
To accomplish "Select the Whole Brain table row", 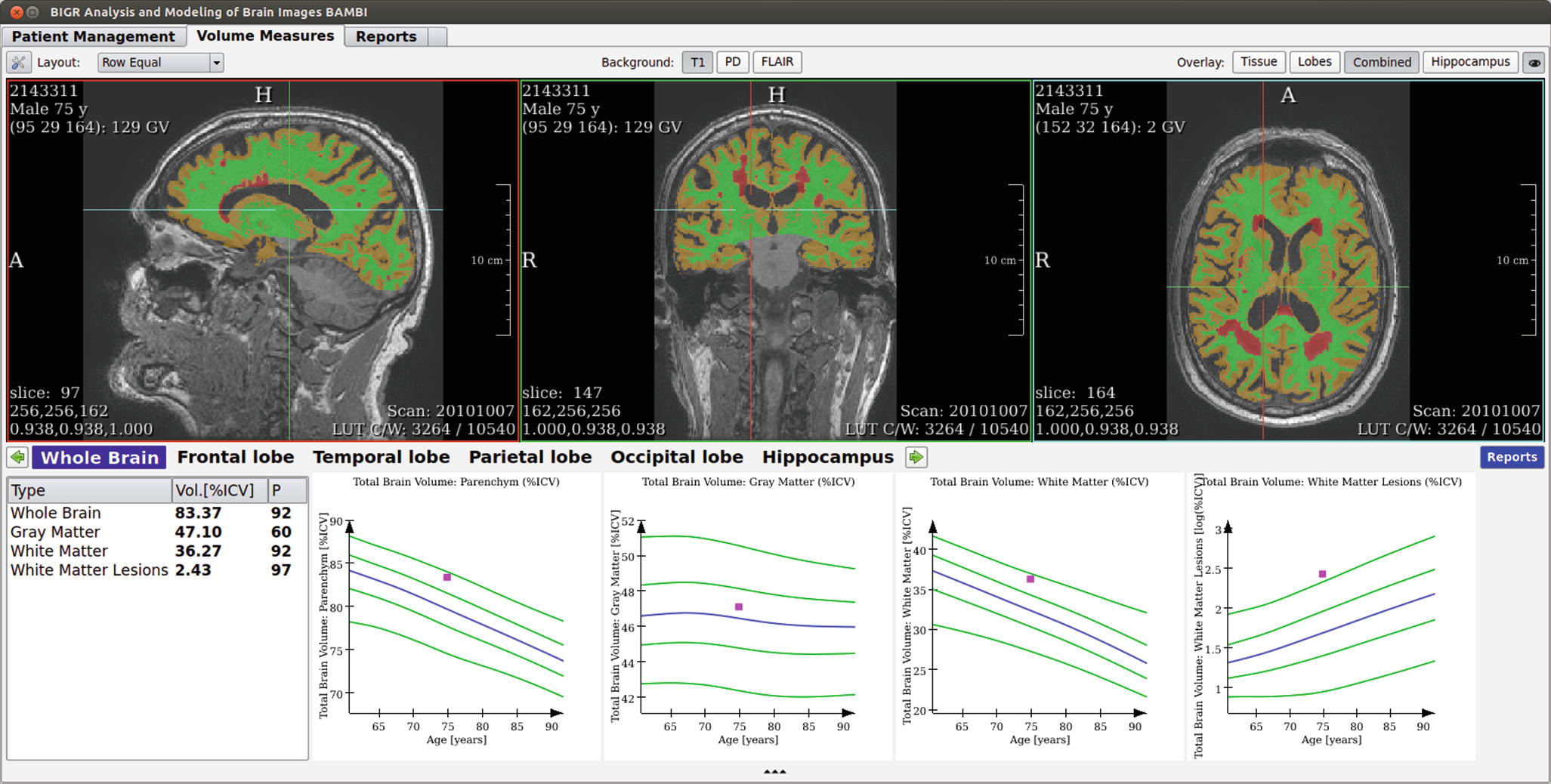I will click(157, 513).
